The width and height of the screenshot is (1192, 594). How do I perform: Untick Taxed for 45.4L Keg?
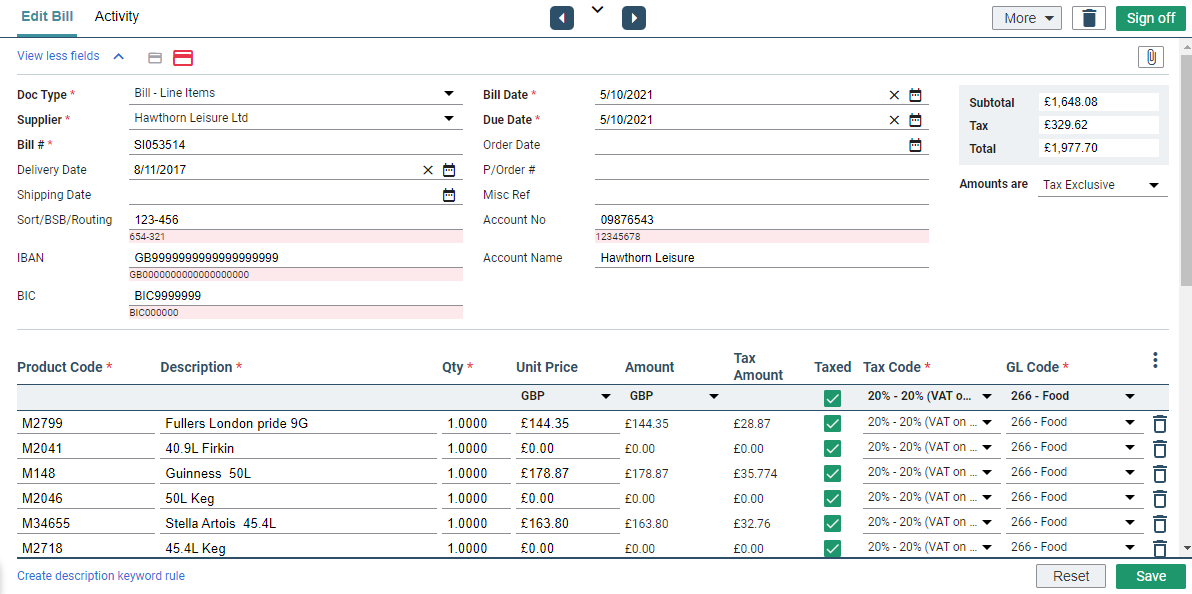coord(832,548)
